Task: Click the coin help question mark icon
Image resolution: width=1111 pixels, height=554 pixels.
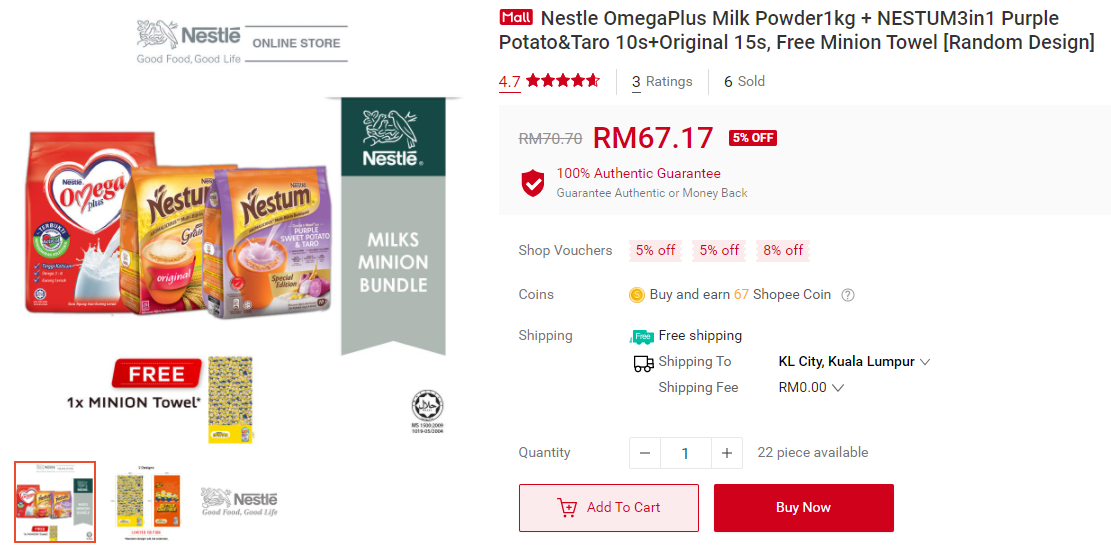Action: point(848,295)
